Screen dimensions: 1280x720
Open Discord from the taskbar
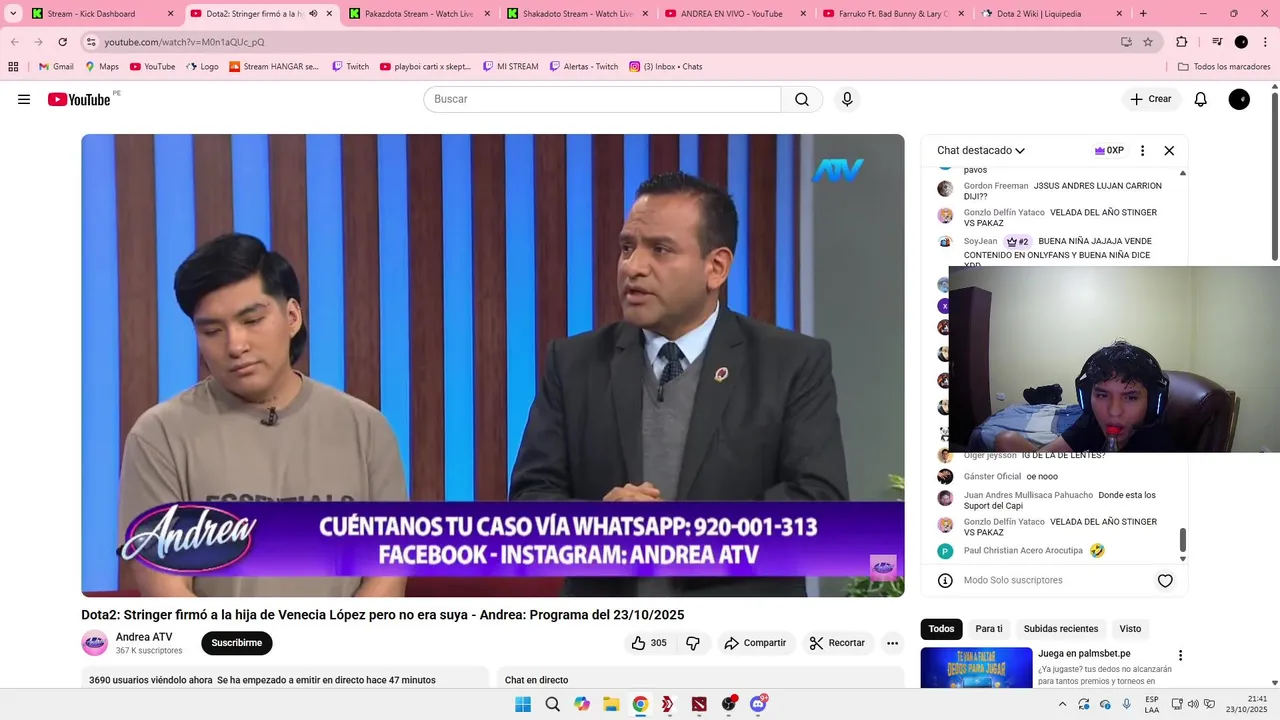(x=758, y=704)
